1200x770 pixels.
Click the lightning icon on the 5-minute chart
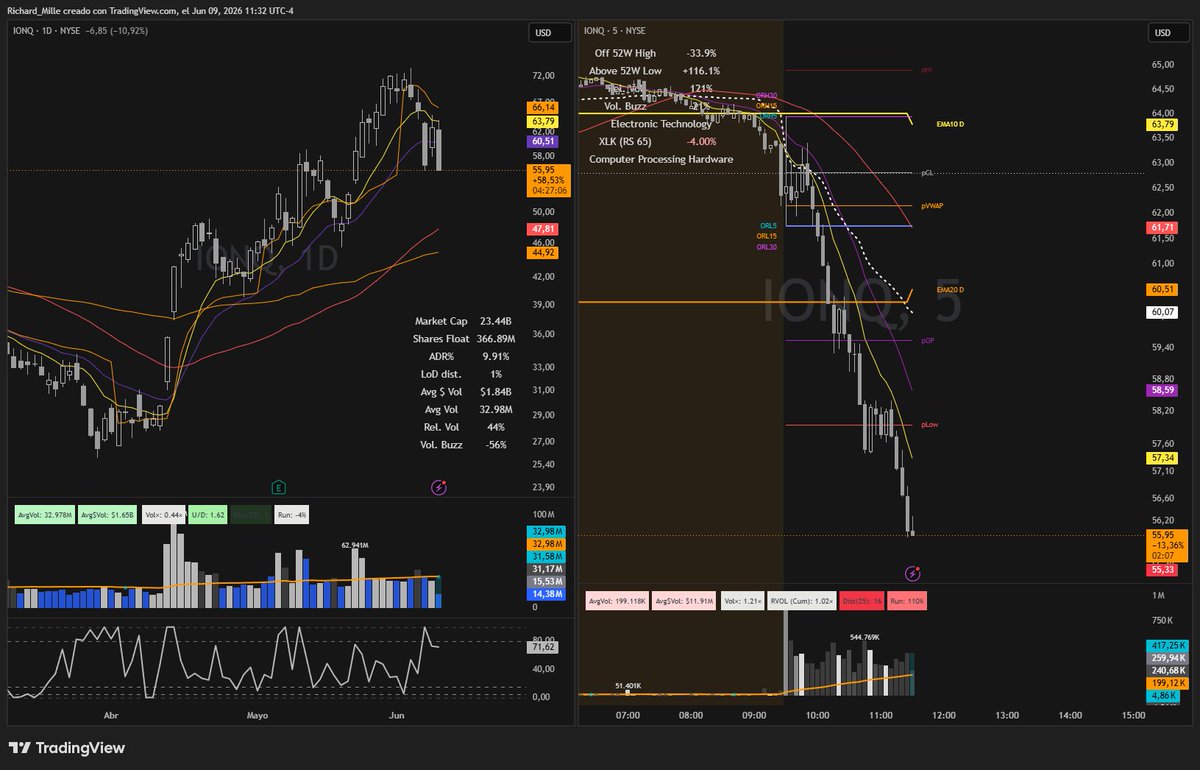tap(912, 574)
